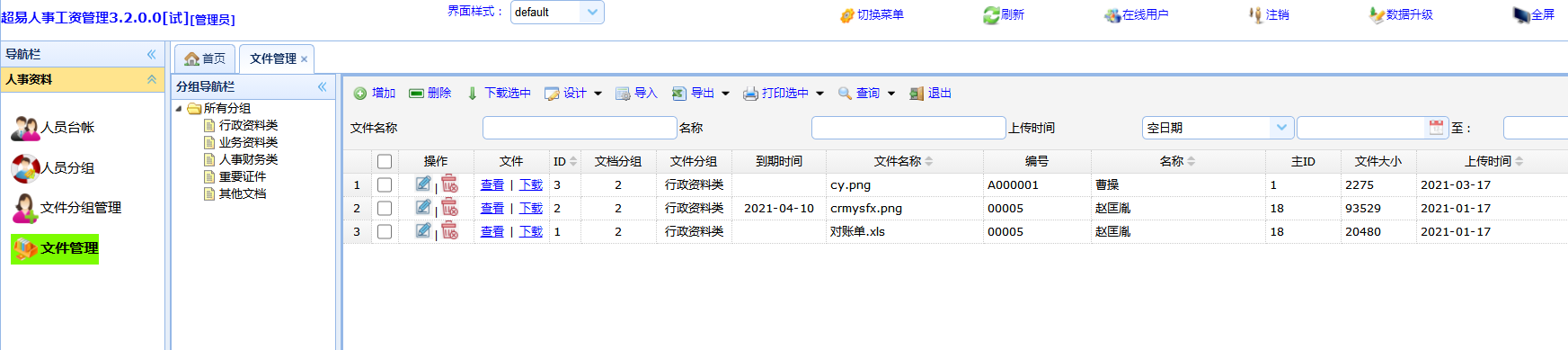1568x350 pixels.
Task: Open the calendar date picker icon
Action: point(1436,128)
